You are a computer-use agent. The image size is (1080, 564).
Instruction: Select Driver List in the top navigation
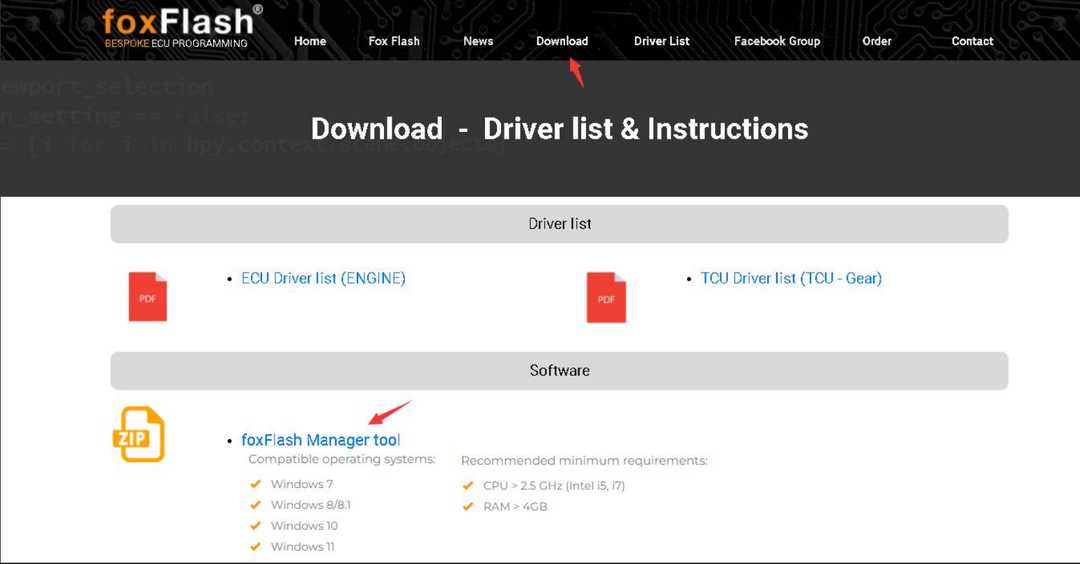point(662,41)
